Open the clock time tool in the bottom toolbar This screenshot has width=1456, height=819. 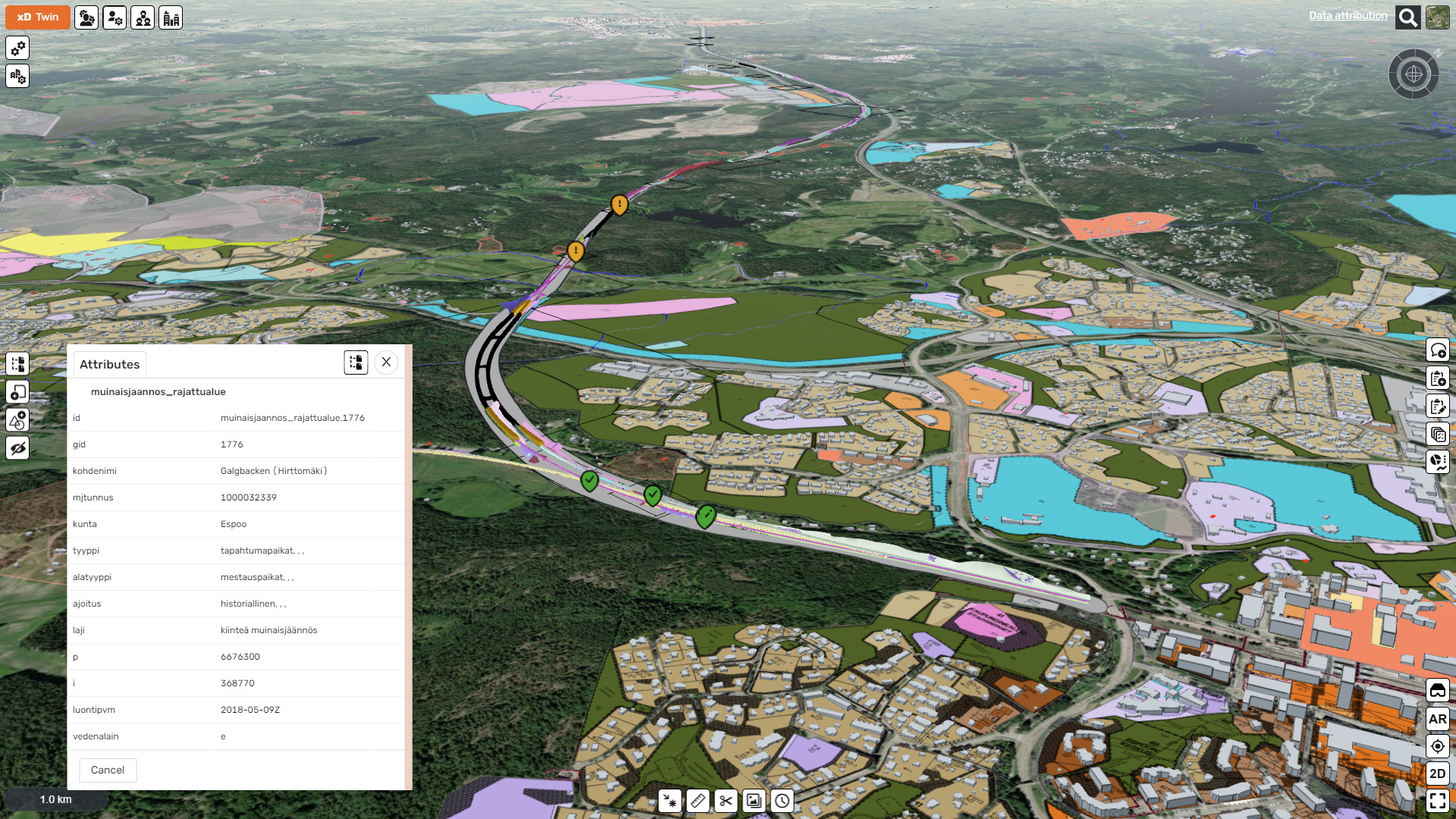coord(781,800)
